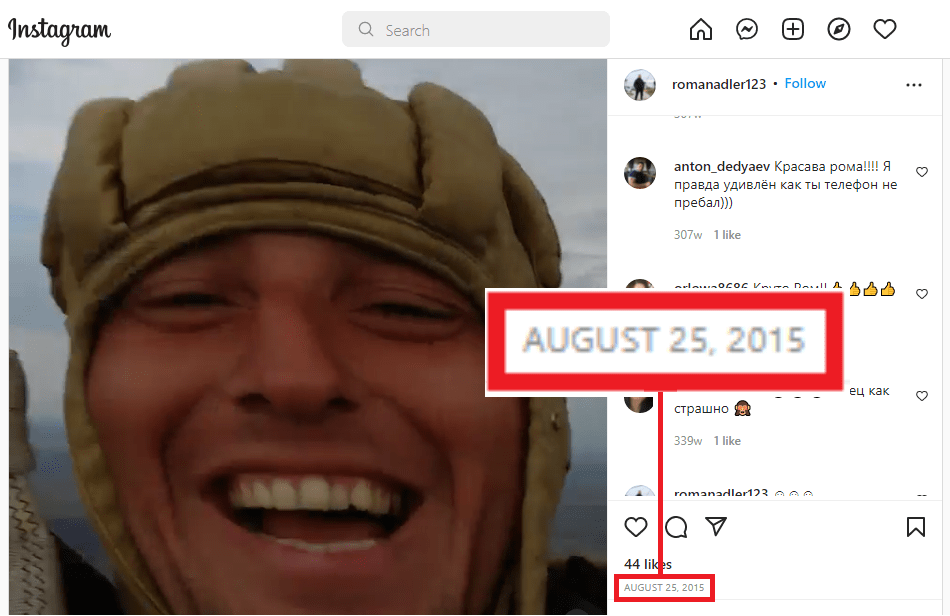
Task: Share post with paper plane icon
Action: click(716, 527)
